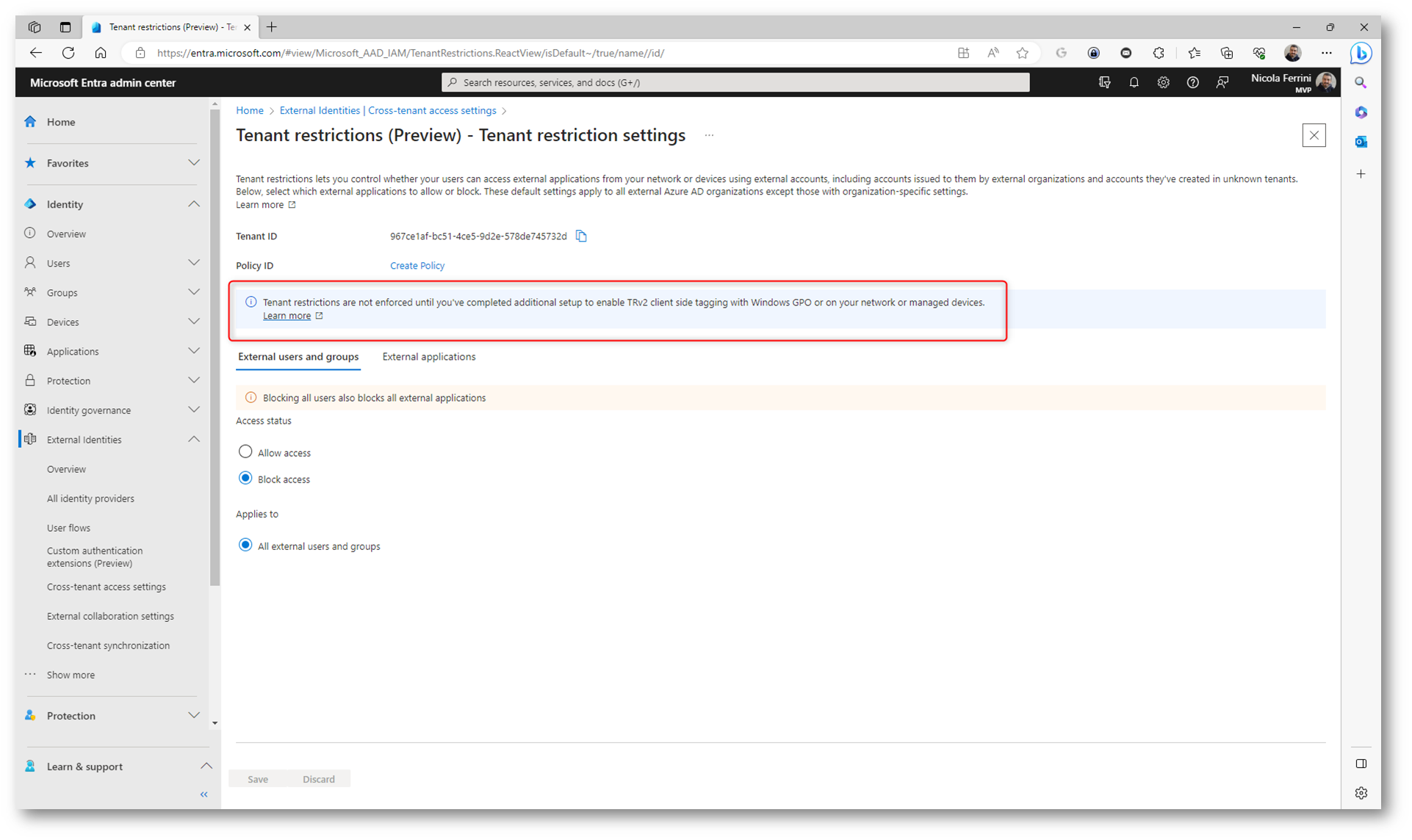Screen dimensions: 1412x840
Task: Close the Tenant restrictions pane
Action: [1314, 136]
